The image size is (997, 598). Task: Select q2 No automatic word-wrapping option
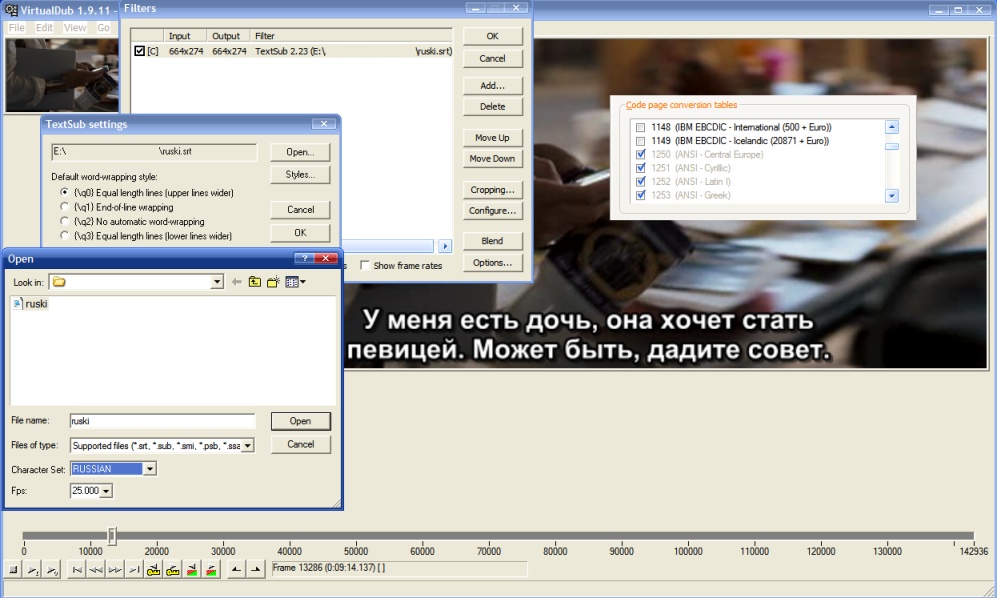(64, 221)
